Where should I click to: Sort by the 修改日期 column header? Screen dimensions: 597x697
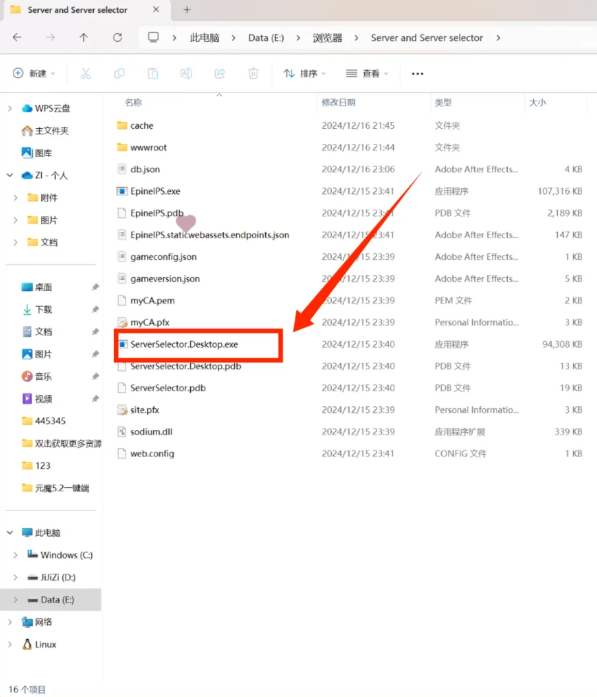coord(339,102)
